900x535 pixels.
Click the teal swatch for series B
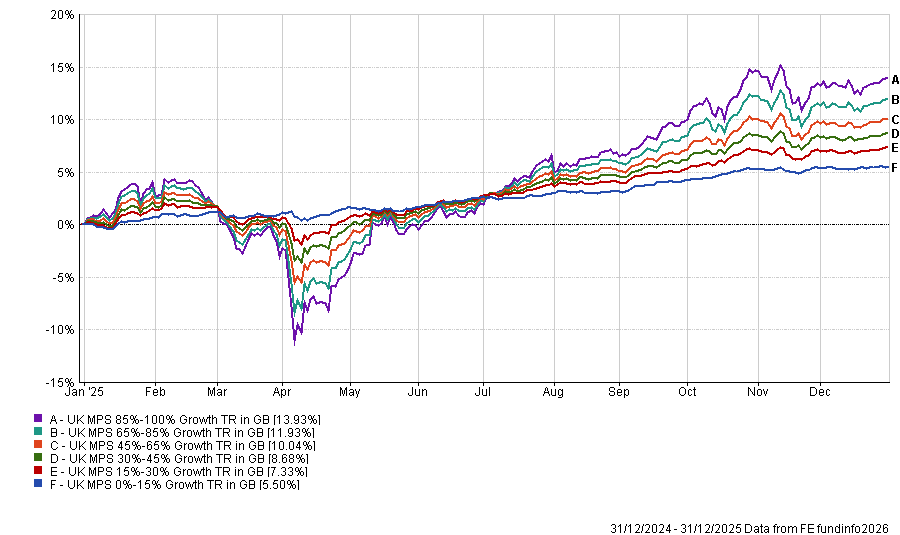(x=38, y=432)
